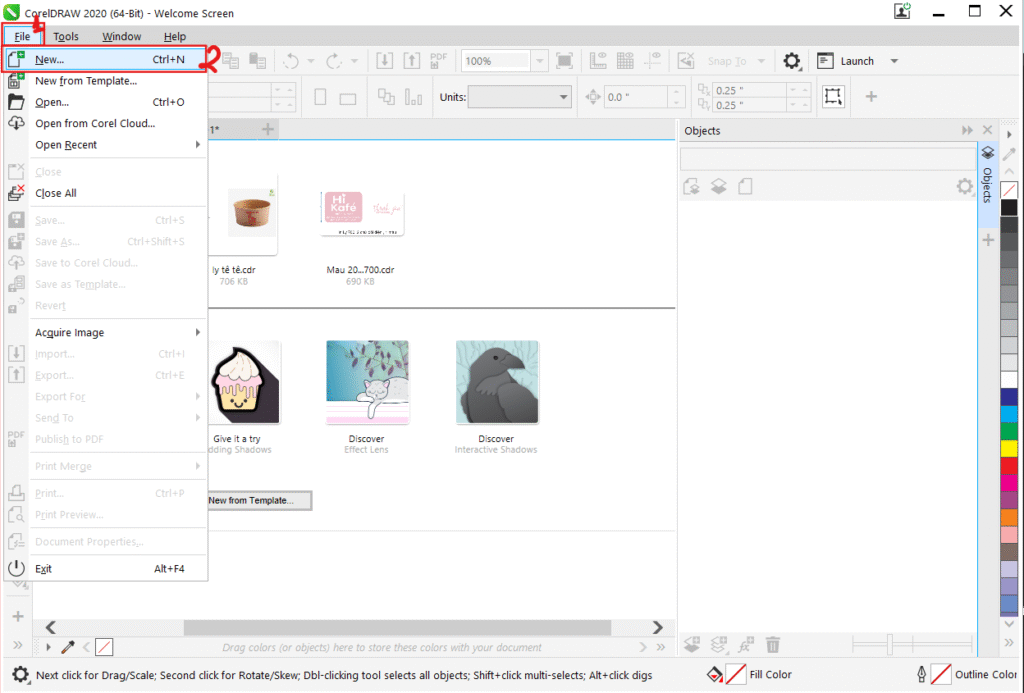Click the Full-screen preview icon
Viewport: 1024px width, 693px height.
tap(564, 61)
